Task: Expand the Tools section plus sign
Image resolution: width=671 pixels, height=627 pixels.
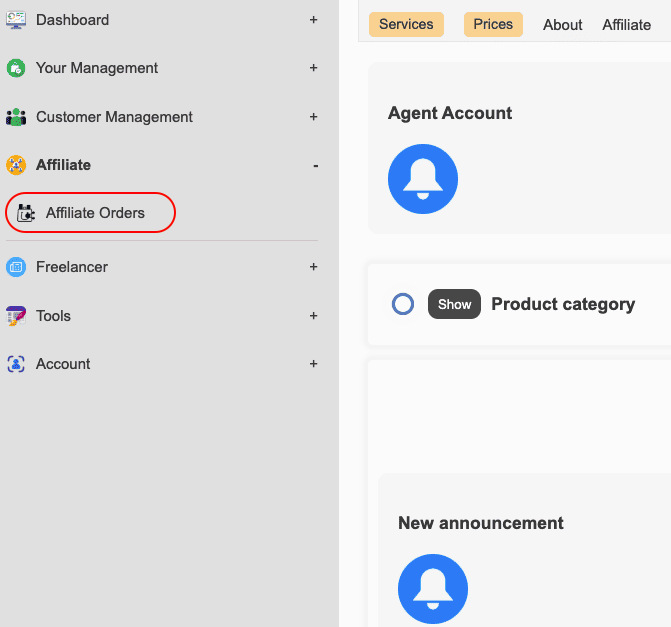Action: [x=314, y=315]
